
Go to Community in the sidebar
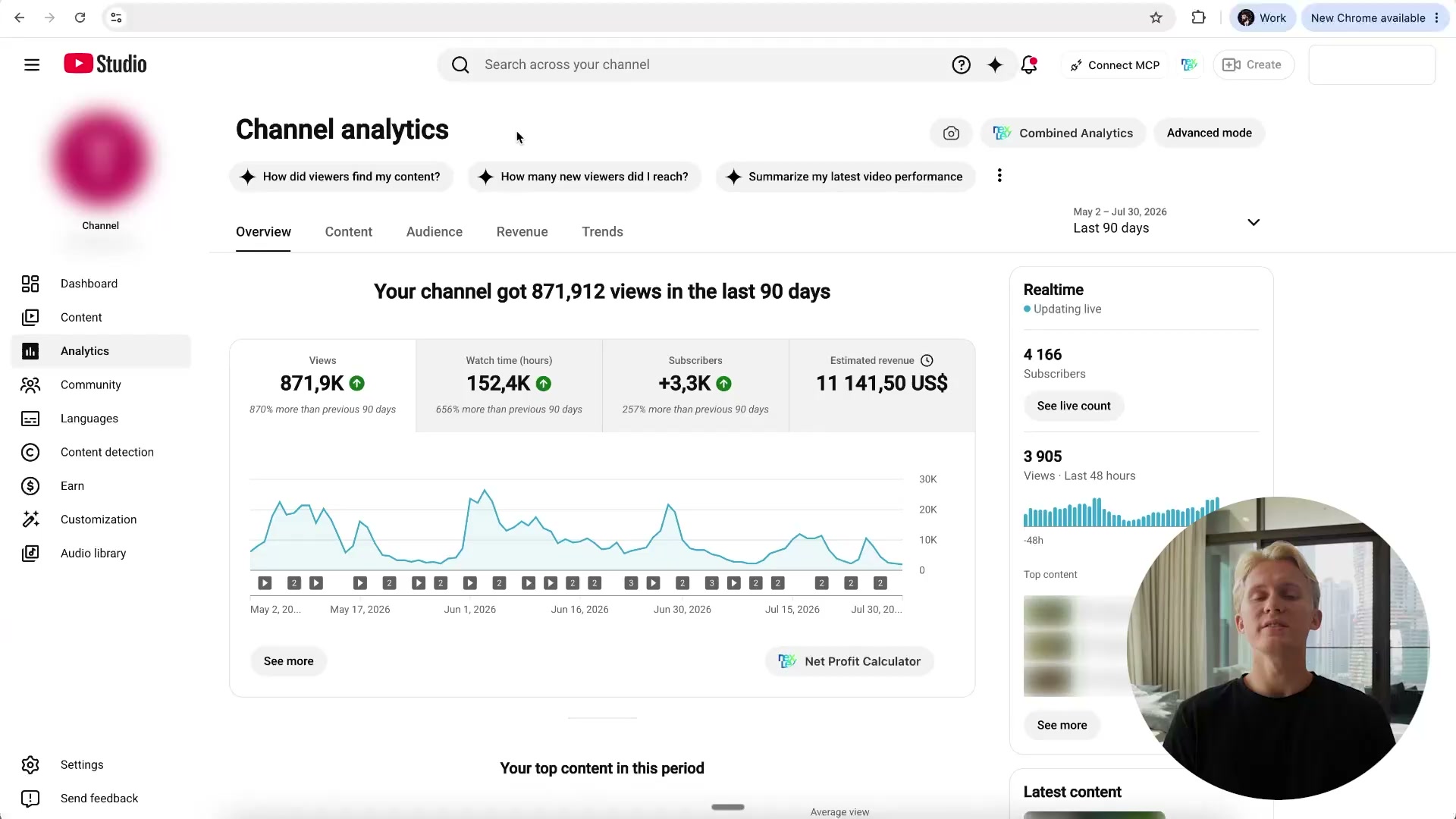tap(102, 385)
